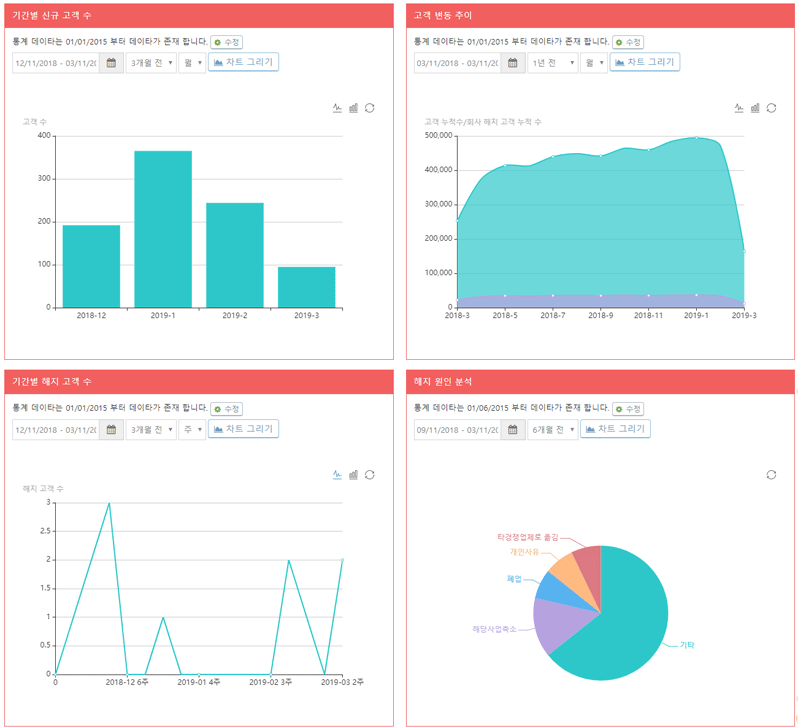Open calendar in 해지 원인 분석 panel

coord(512,430)
